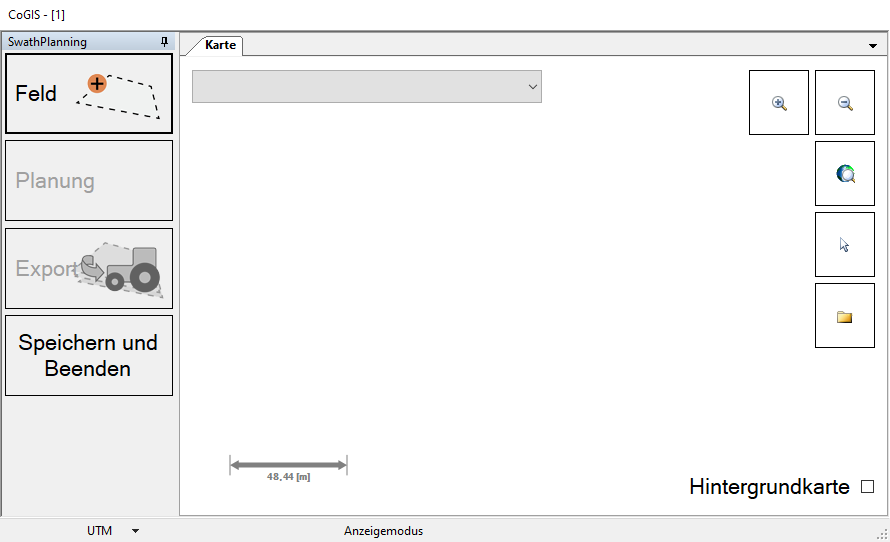Open the empty combo box above the map

[x=366, y=87]
